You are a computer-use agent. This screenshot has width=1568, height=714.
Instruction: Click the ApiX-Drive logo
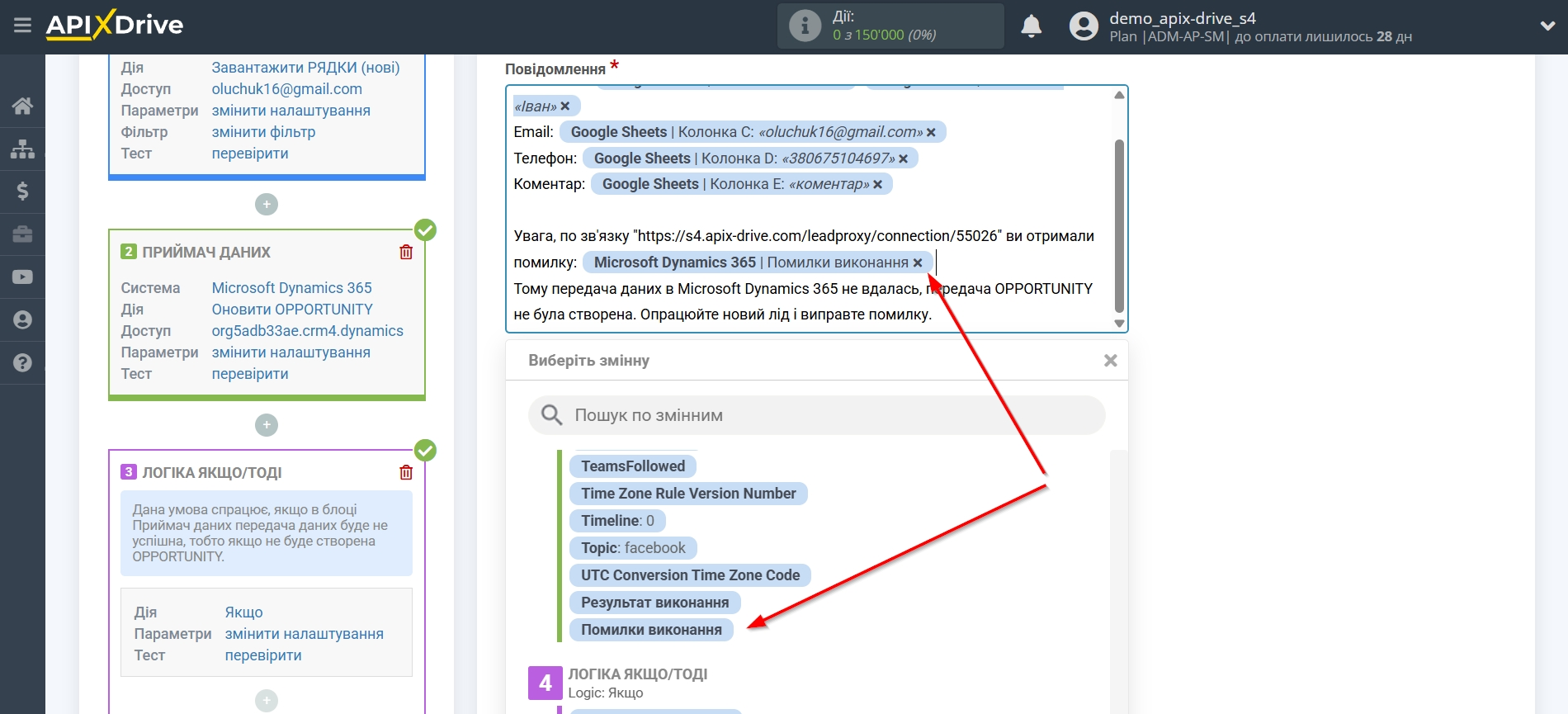pos(115,25)
